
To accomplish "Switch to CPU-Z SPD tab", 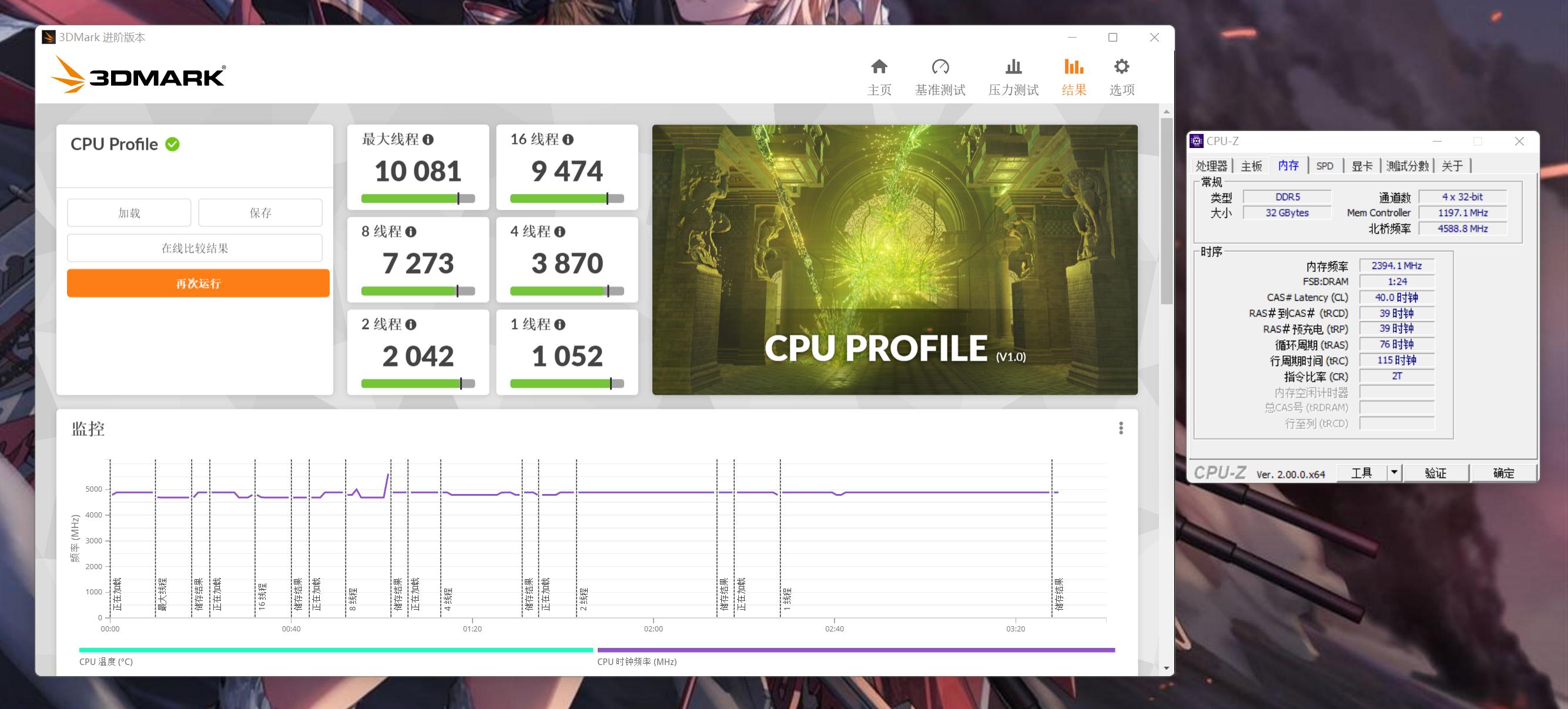I will click(x=1325, y=166).
